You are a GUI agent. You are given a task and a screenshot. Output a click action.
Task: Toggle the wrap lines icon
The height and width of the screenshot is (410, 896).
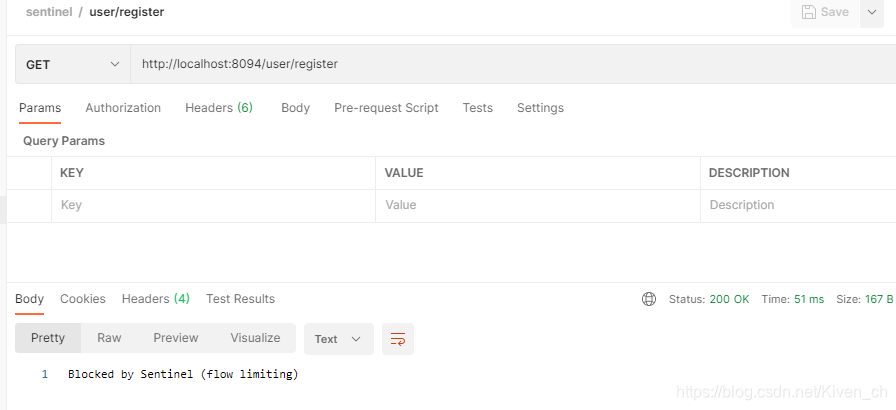tap(398, 339)
